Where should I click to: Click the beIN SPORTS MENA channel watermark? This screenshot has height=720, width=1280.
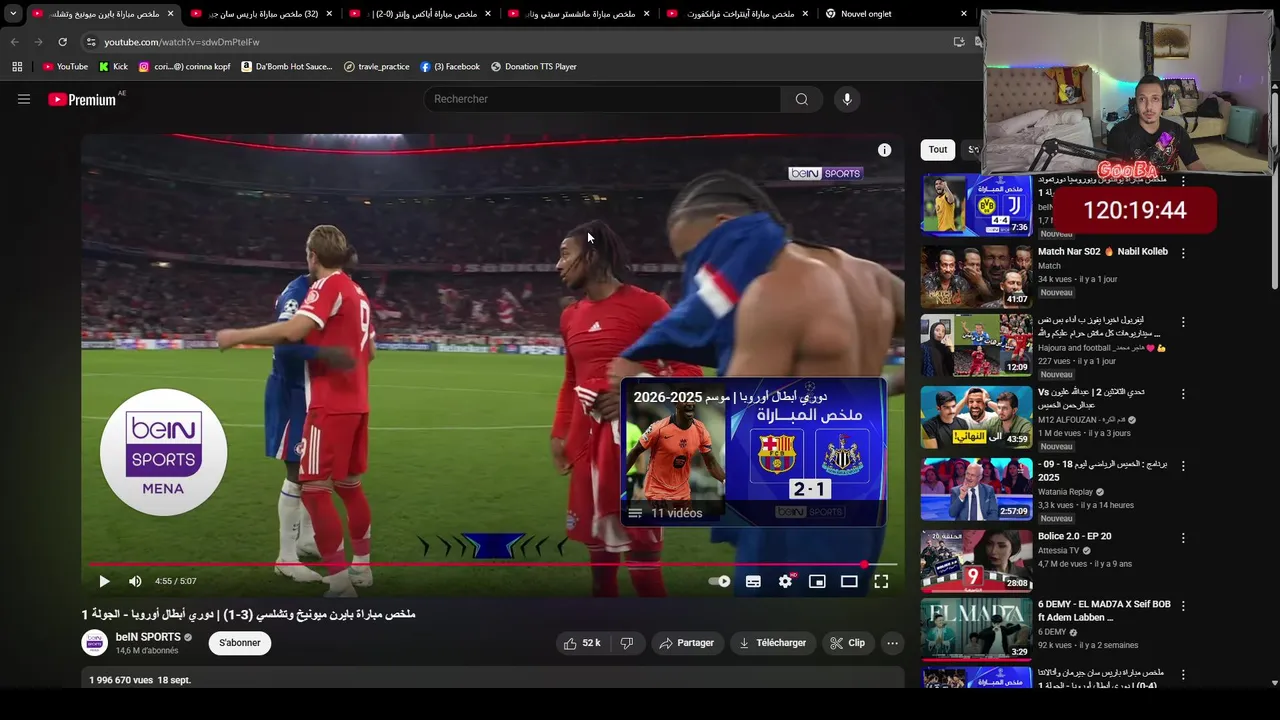163,452
